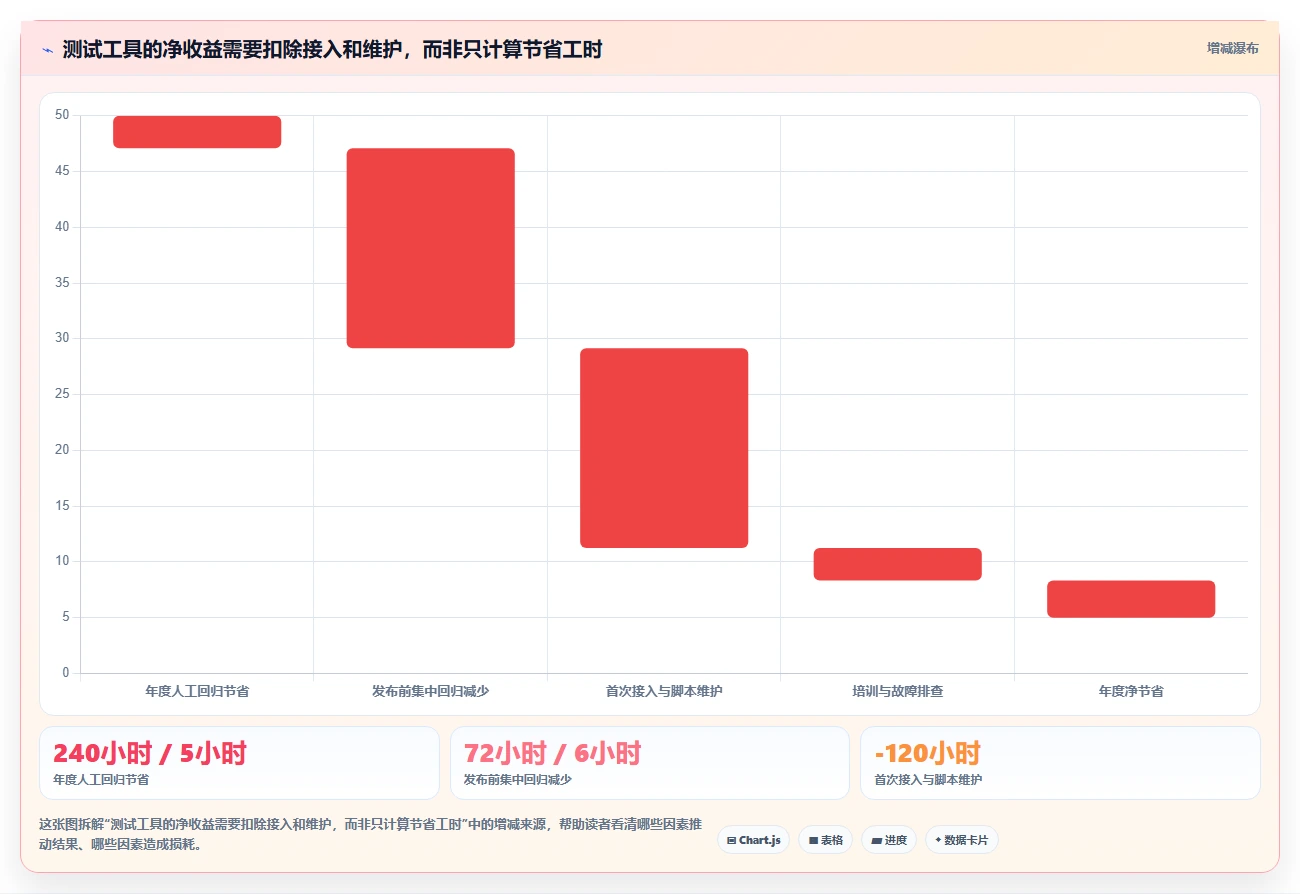Click the chart title 测试工具的净收益
Image resolution: width=1300 pixels, height=894 pixels.
(x=332, y=50)
